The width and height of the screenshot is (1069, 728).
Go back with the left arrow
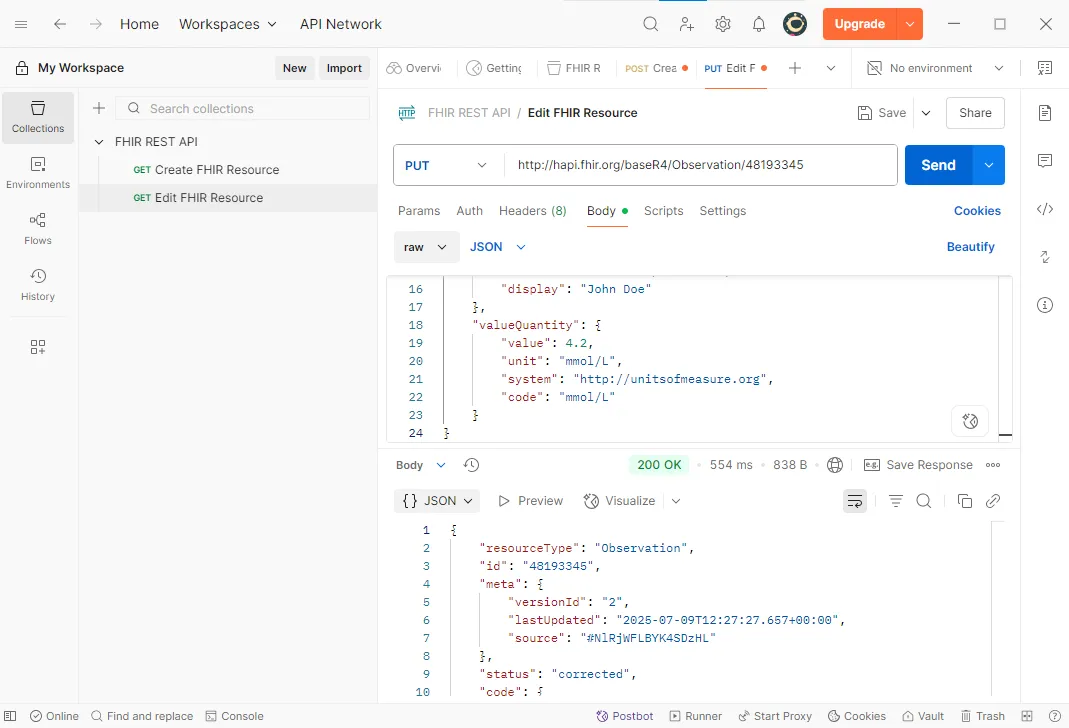(x=60, y=24)
